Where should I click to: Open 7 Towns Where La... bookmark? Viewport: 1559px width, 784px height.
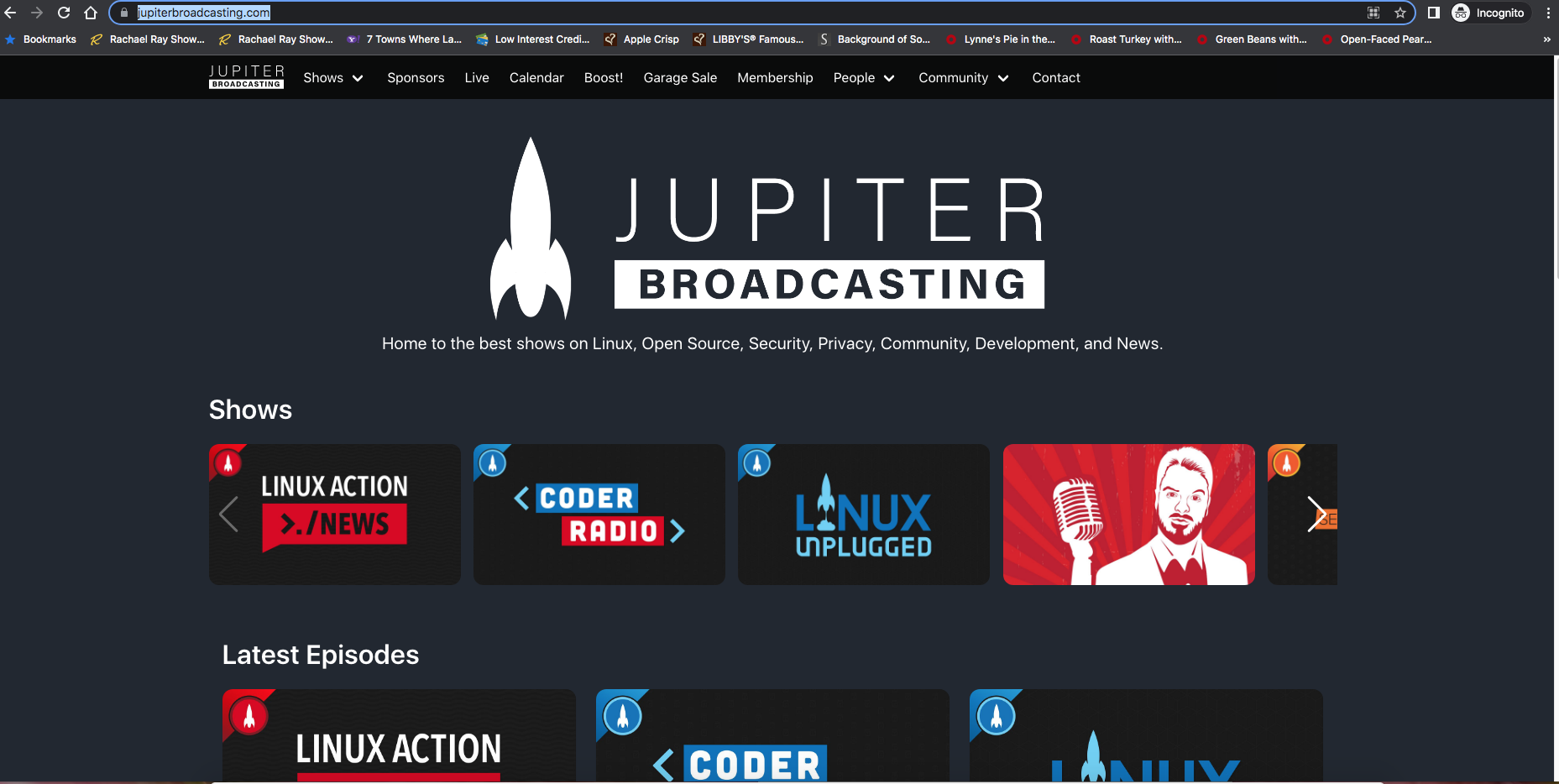click(x=405, y=39)
